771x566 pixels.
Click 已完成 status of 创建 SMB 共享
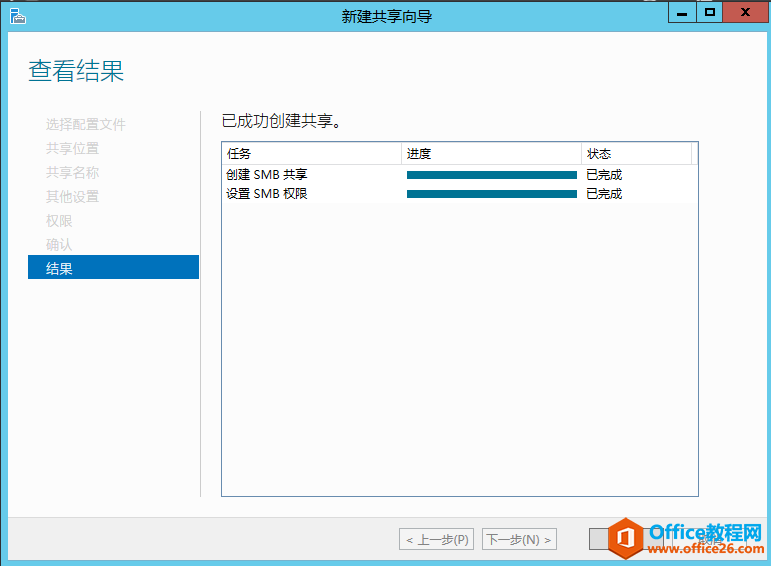pyautogui.click(x=604, y=175)
